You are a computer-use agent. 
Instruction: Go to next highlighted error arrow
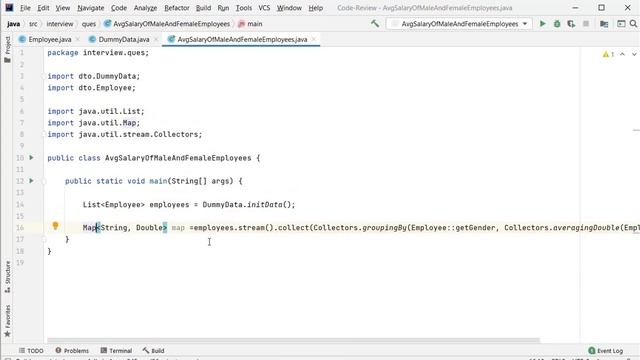pyautogui.click(x=634, y=54)
